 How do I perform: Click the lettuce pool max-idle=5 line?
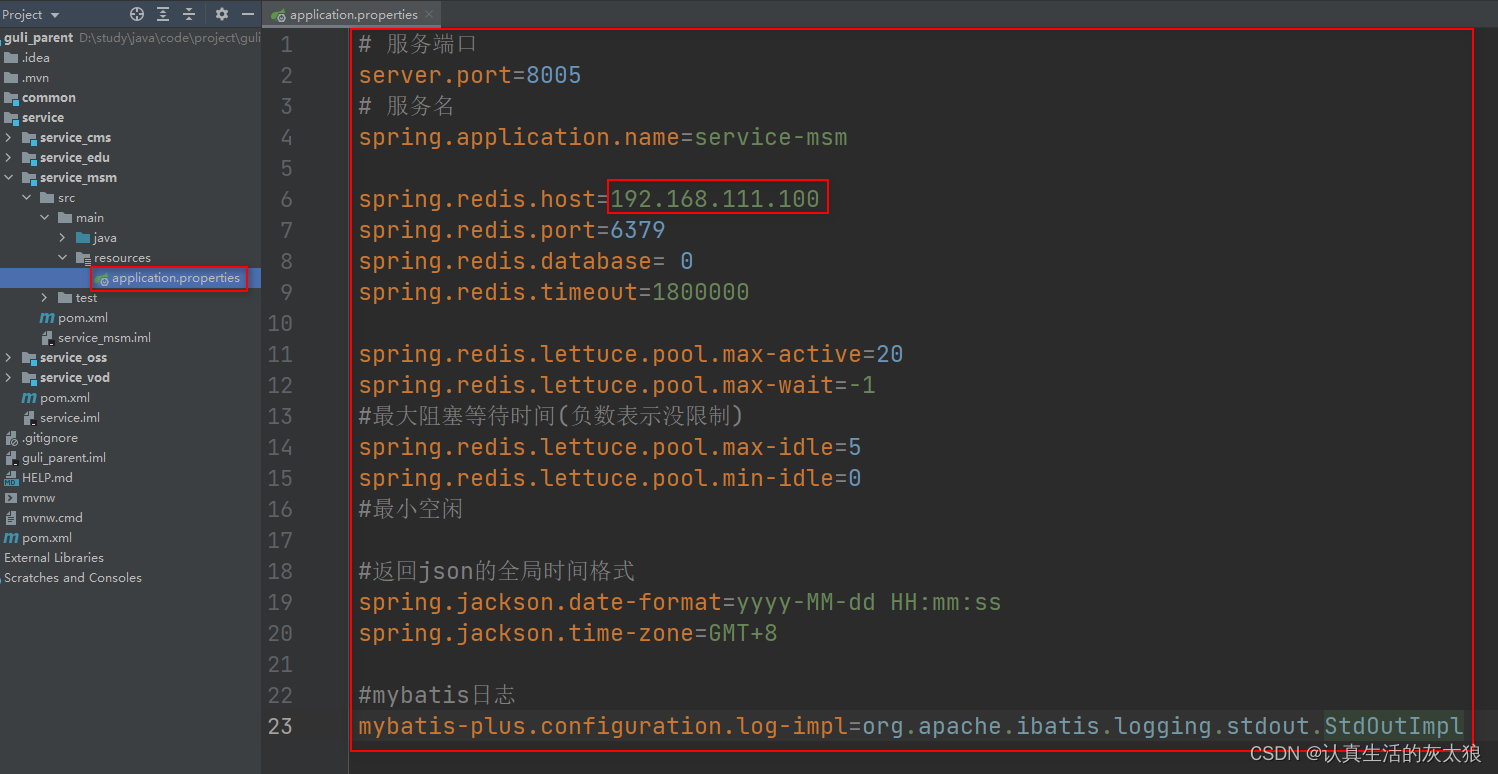coord(610,447)
